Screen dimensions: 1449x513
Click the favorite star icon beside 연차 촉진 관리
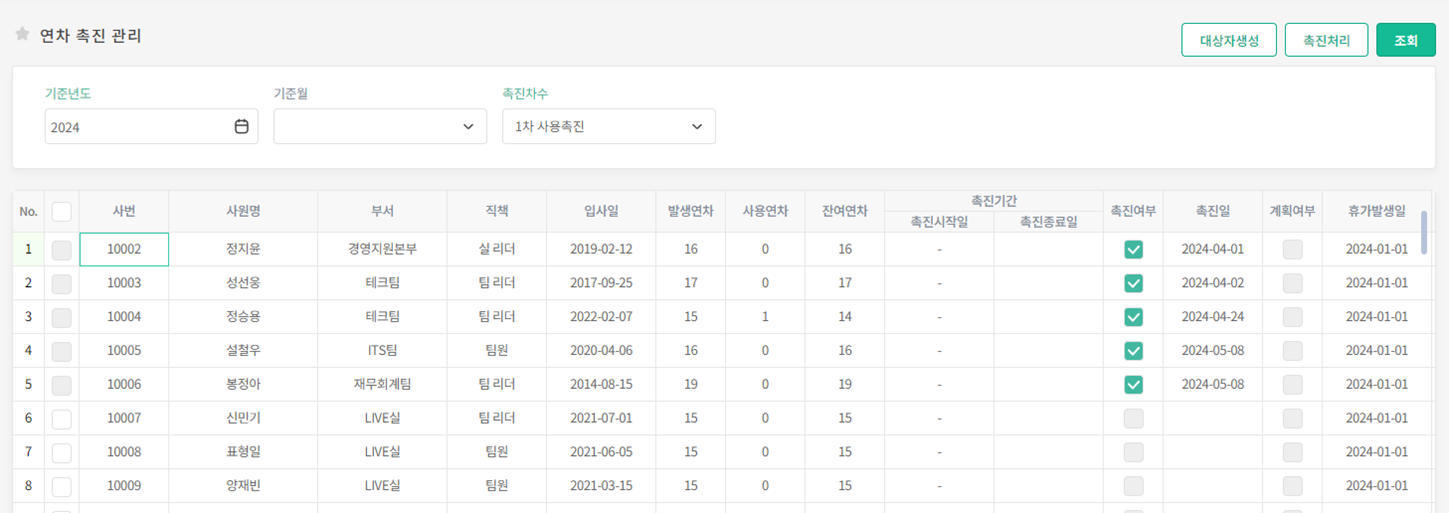pos(22,35)
